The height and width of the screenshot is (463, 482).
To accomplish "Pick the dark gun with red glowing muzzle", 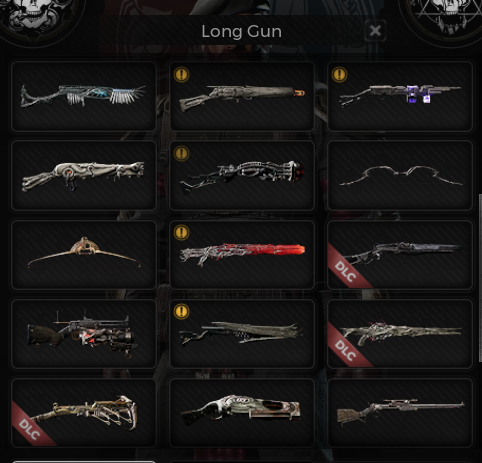I will [x=242, y=175].
